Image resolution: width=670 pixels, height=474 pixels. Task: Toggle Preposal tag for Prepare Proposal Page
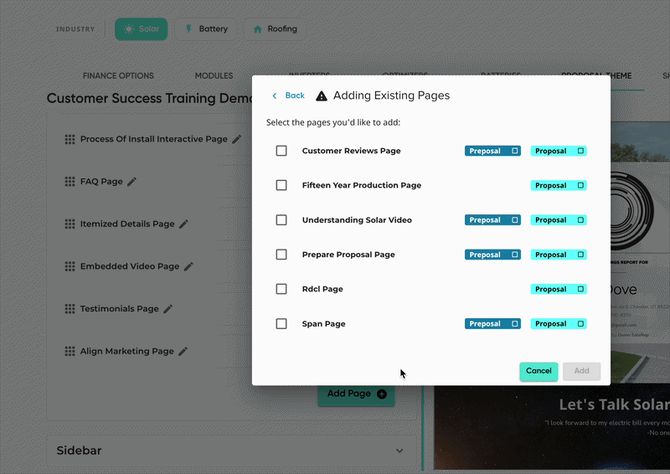coord(493,254)
